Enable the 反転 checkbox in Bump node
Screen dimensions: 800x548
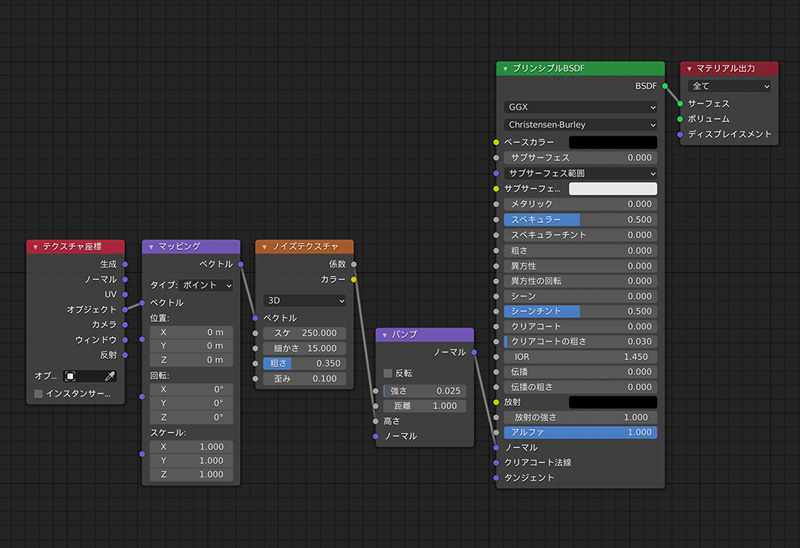388,373
